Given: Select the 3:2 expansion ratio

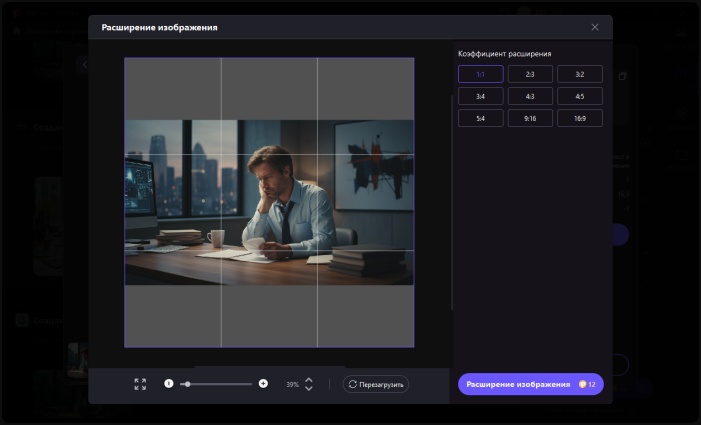Looking at the screenshot, I should [x=580, y=74].
